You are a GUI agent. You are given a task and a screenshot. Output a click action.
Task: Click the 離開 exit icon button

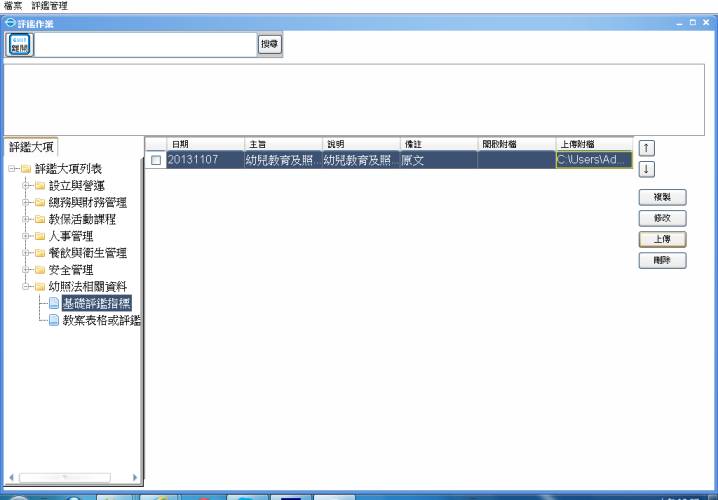(20, 44)
